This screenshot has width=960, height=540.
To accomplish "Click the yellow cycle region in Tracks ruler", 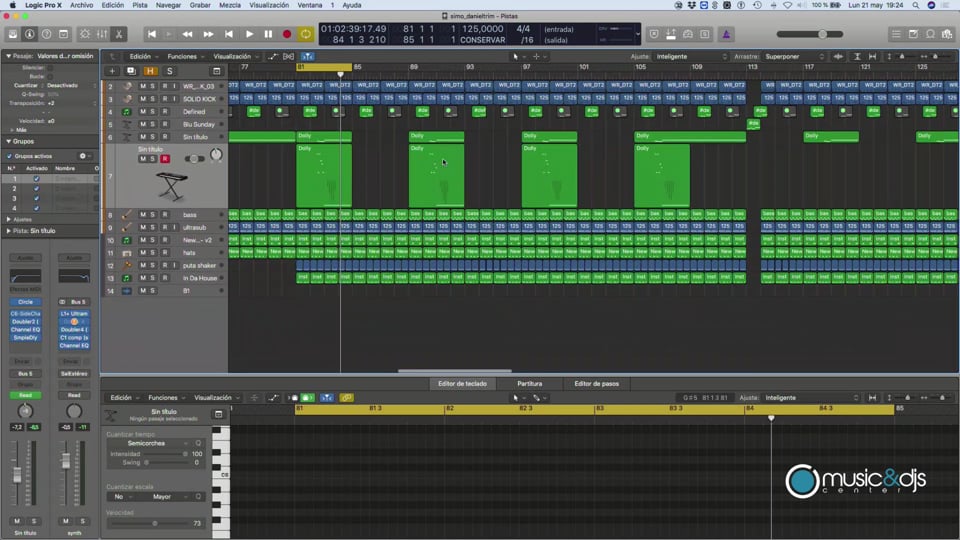I will (324, 67).
